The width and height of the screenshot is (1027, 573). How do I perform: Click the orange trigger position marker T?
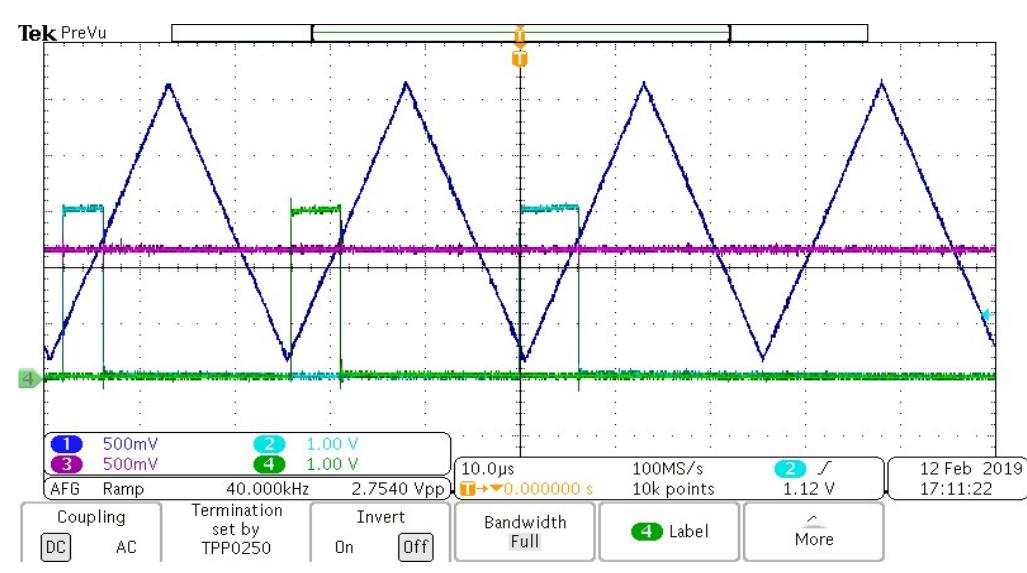pos(519,59)
